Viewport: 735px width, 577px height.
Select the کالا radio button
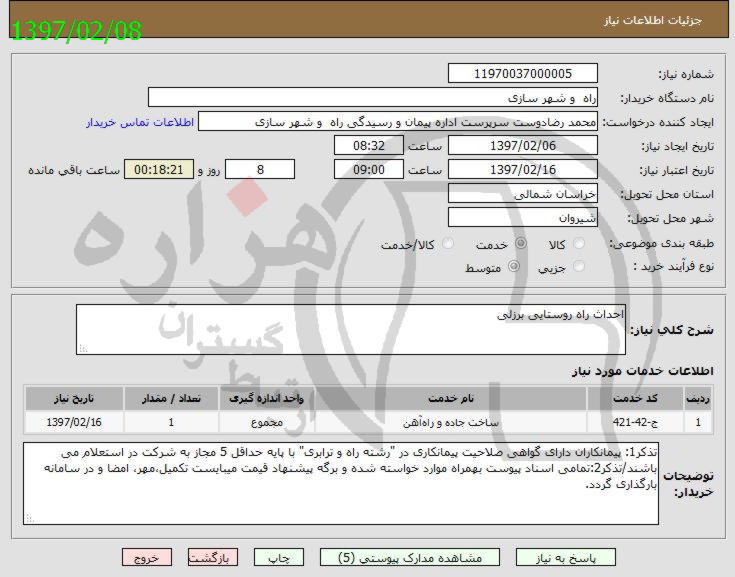coord(579,243)
